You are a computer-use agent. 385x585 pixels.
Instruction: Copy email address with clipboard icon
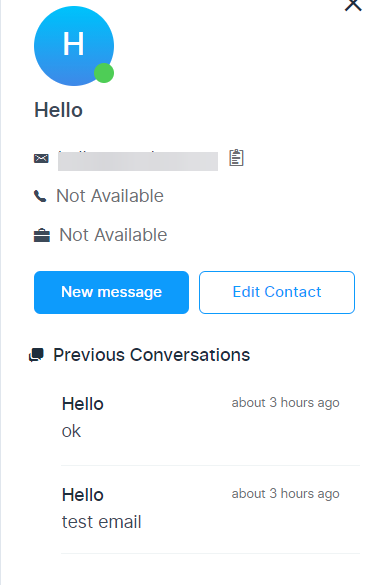(236, 157)
